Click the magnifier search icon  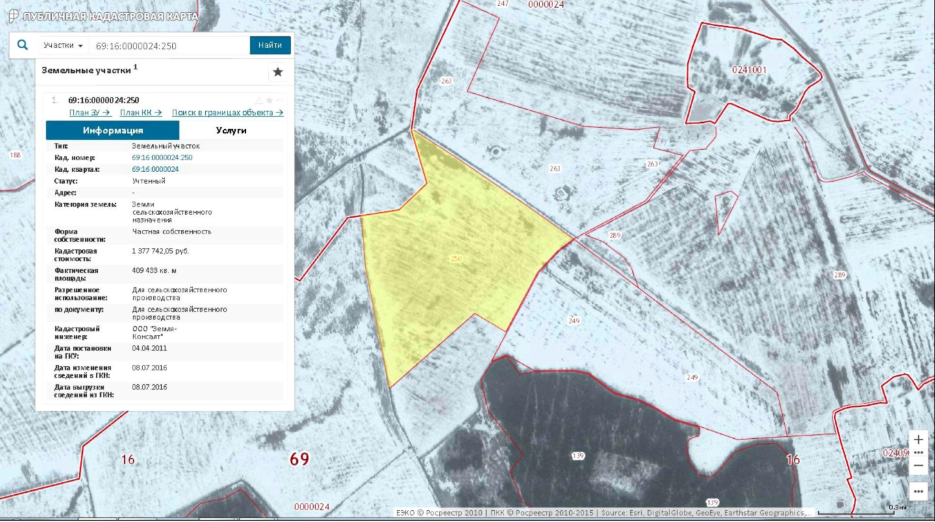click(23, 45)
